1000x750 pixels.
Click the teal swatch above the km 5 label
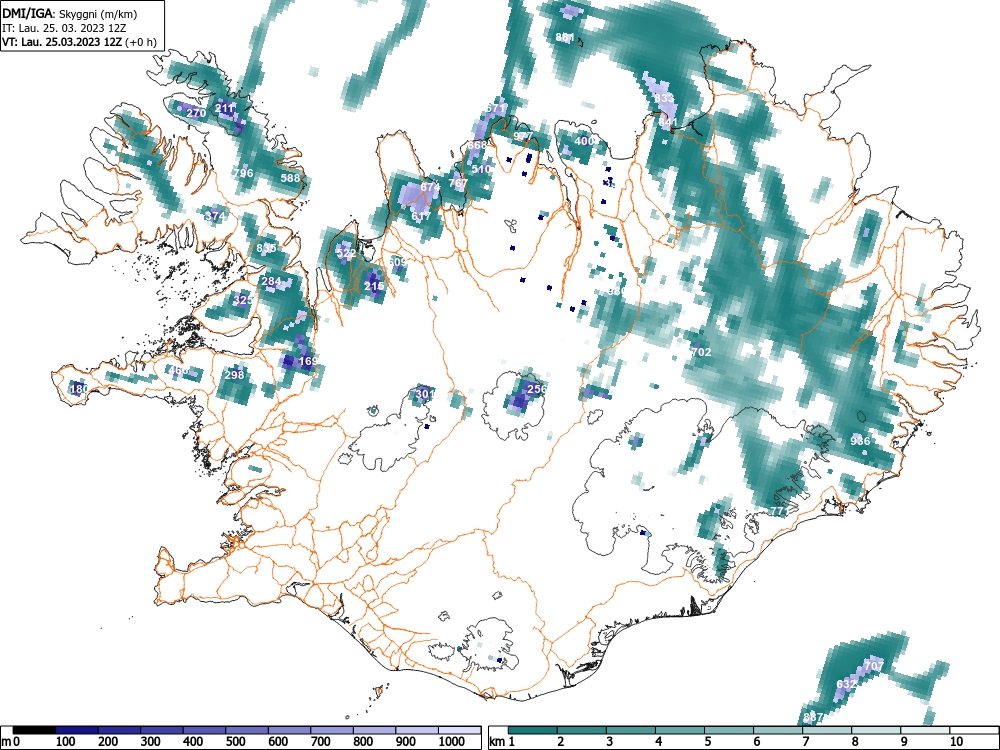pyautogui.click(x=728, y=730)
